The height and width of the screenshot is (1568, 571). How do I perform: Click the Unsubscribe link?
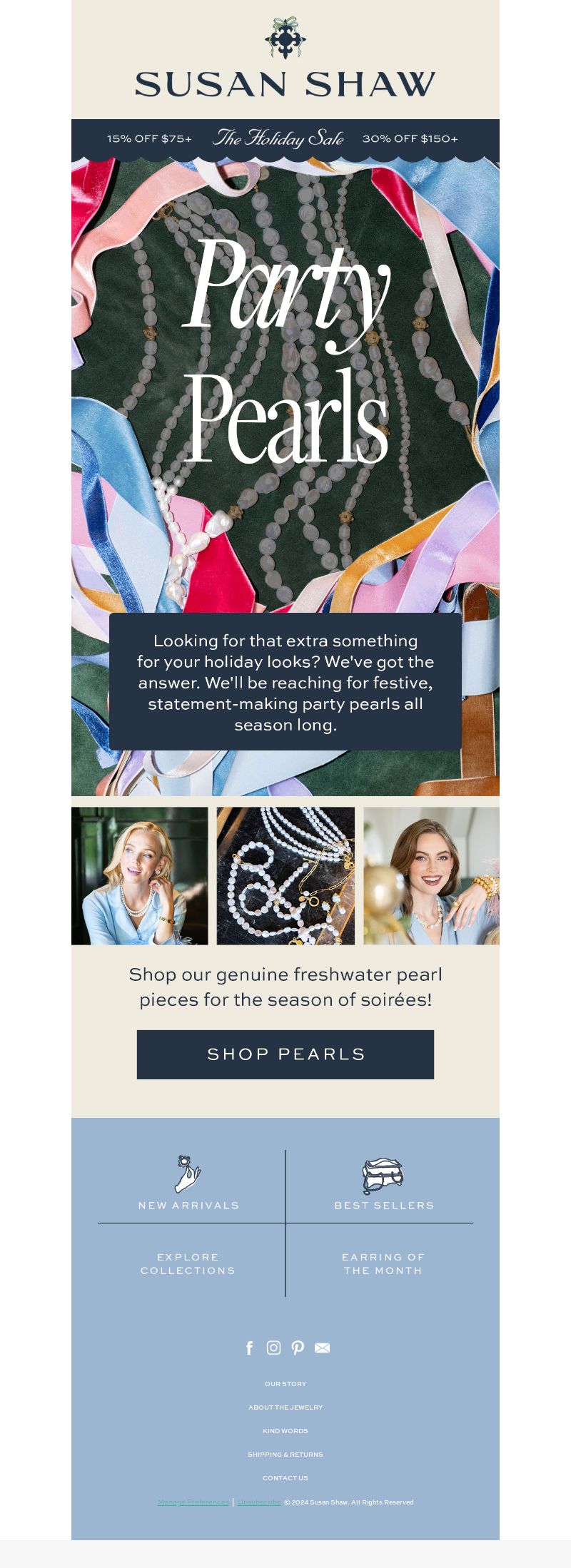coord(259,1502)
